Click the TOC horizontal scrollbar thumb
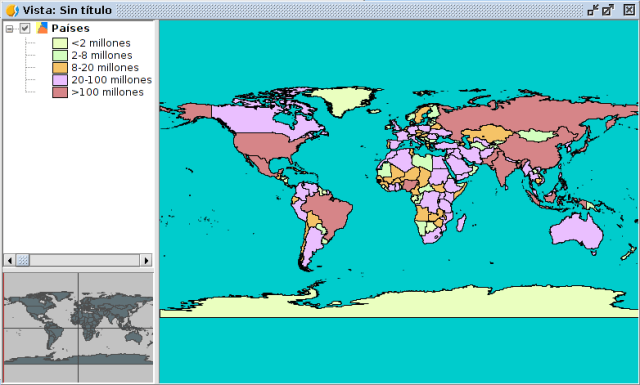The width and height of the screenshot is (640, 385). (23, 260)
